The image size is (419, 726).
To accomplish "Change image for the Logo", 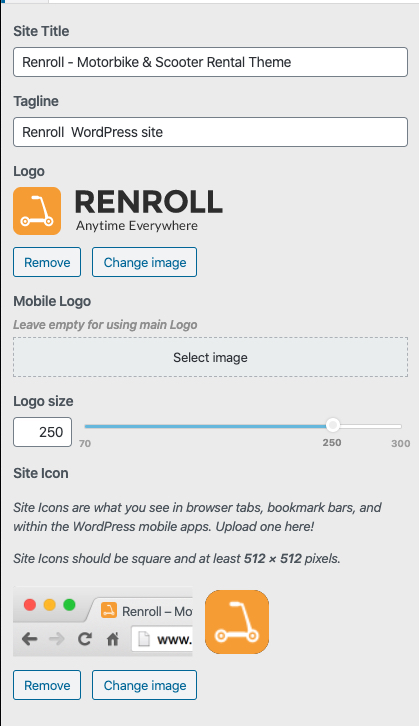I will coord(144,262).
